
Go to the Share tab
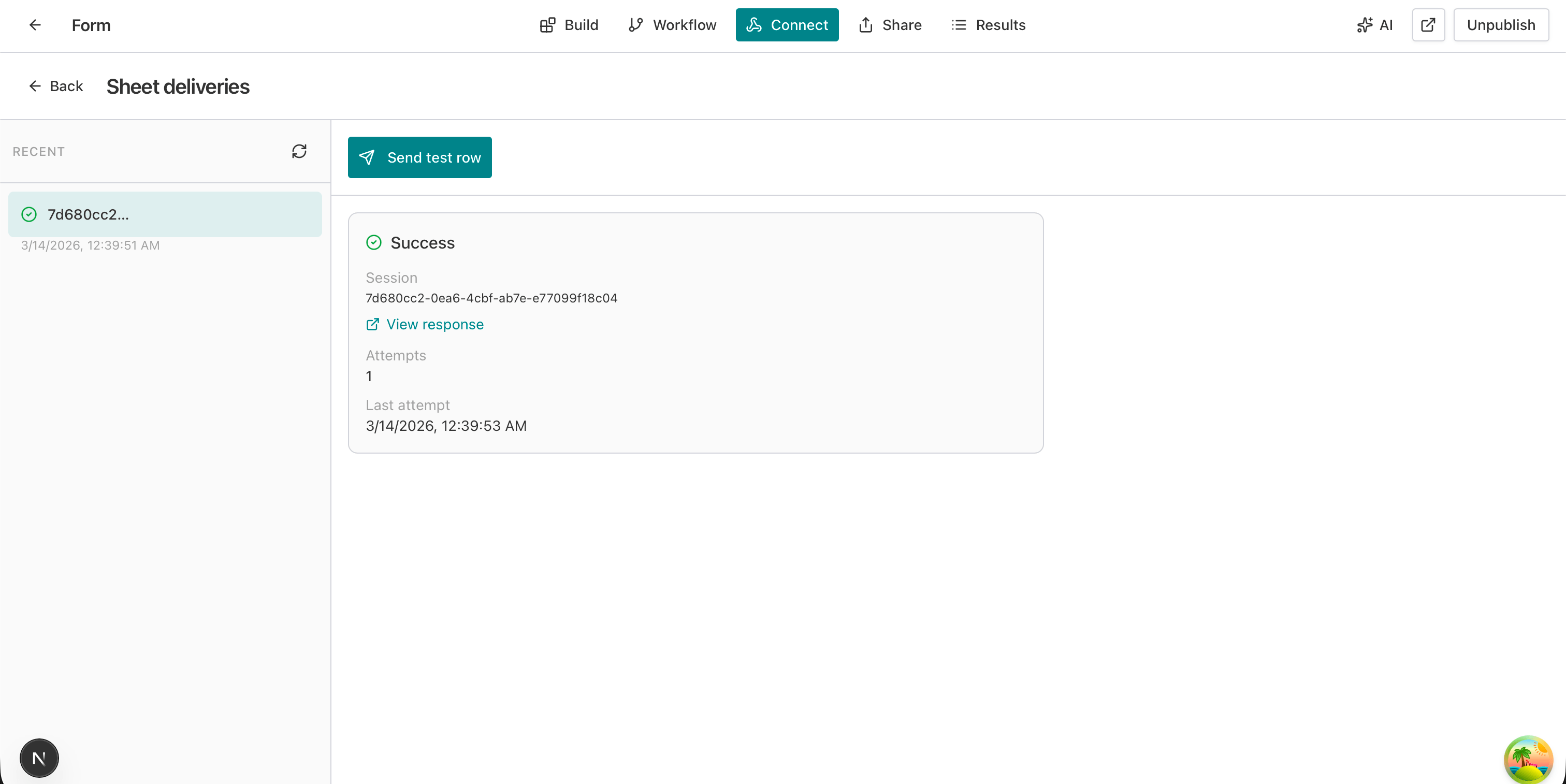890,25
